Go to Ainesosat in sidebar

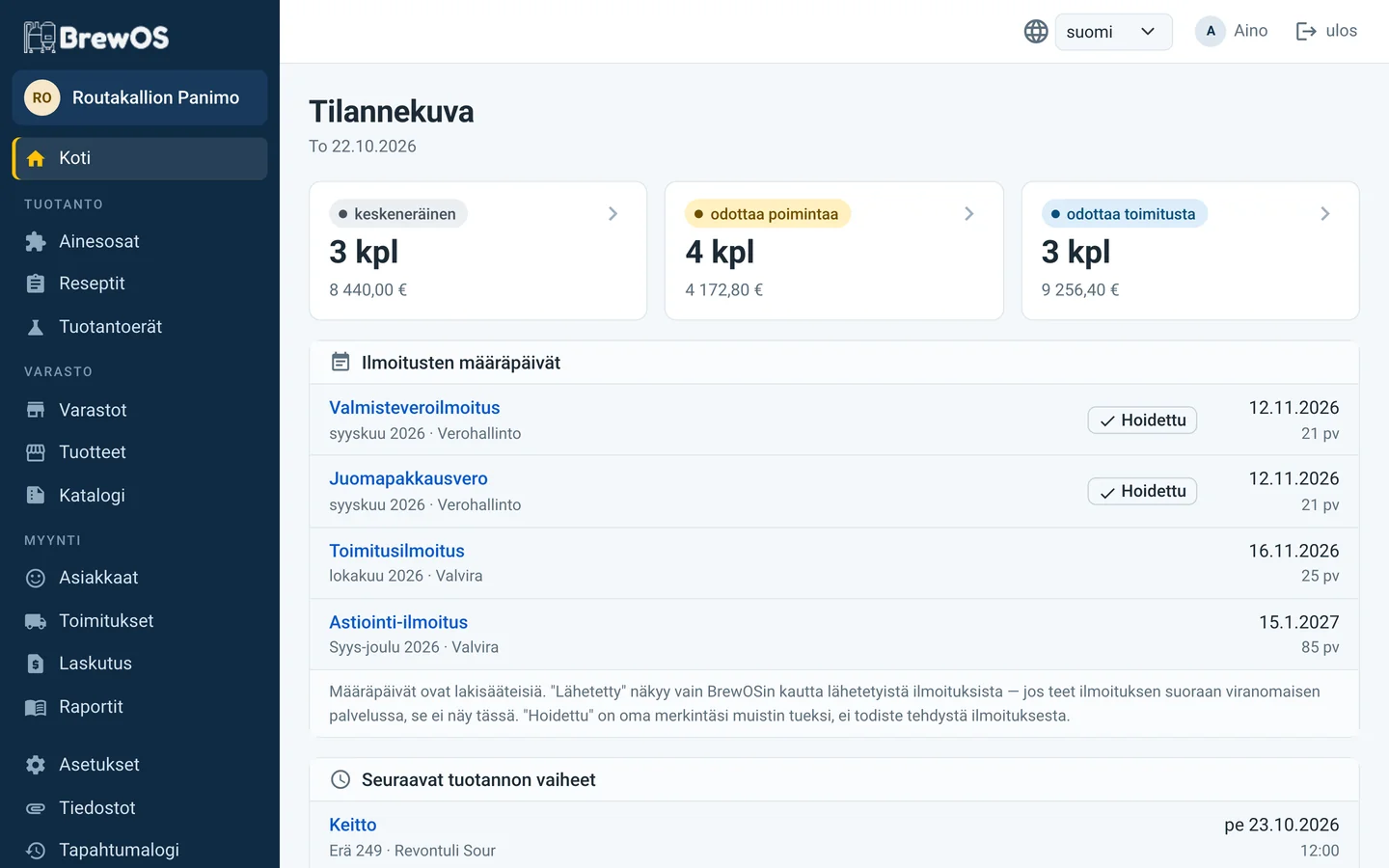click(140, 241)
